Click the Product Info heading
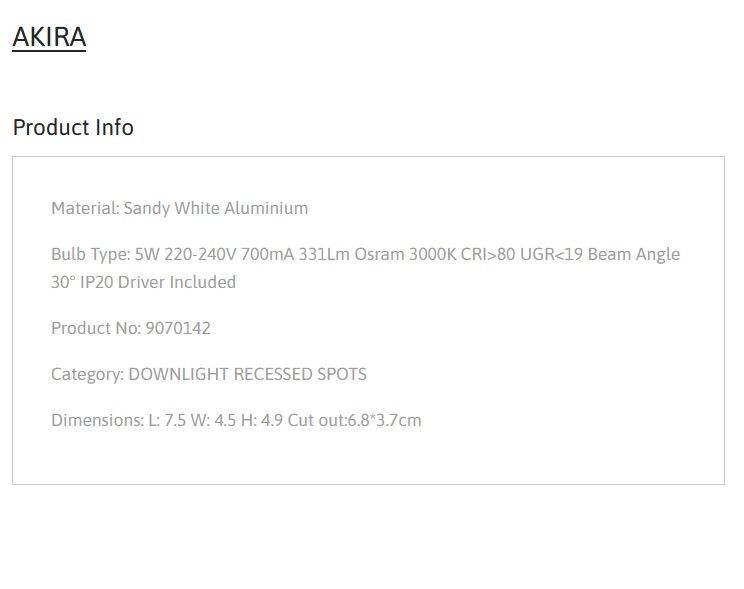The width and height of the screenshot is (744, 589). [73, 127]
